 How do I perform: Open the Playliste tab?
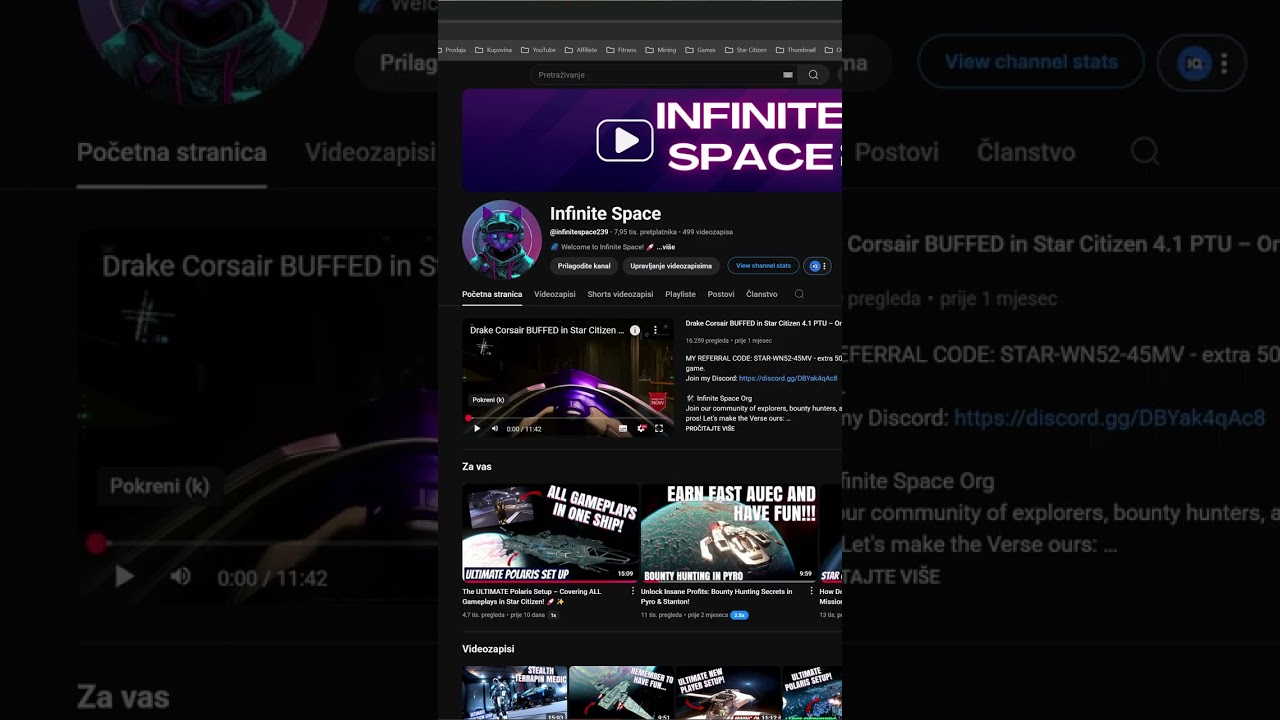(x=680, y=294)
